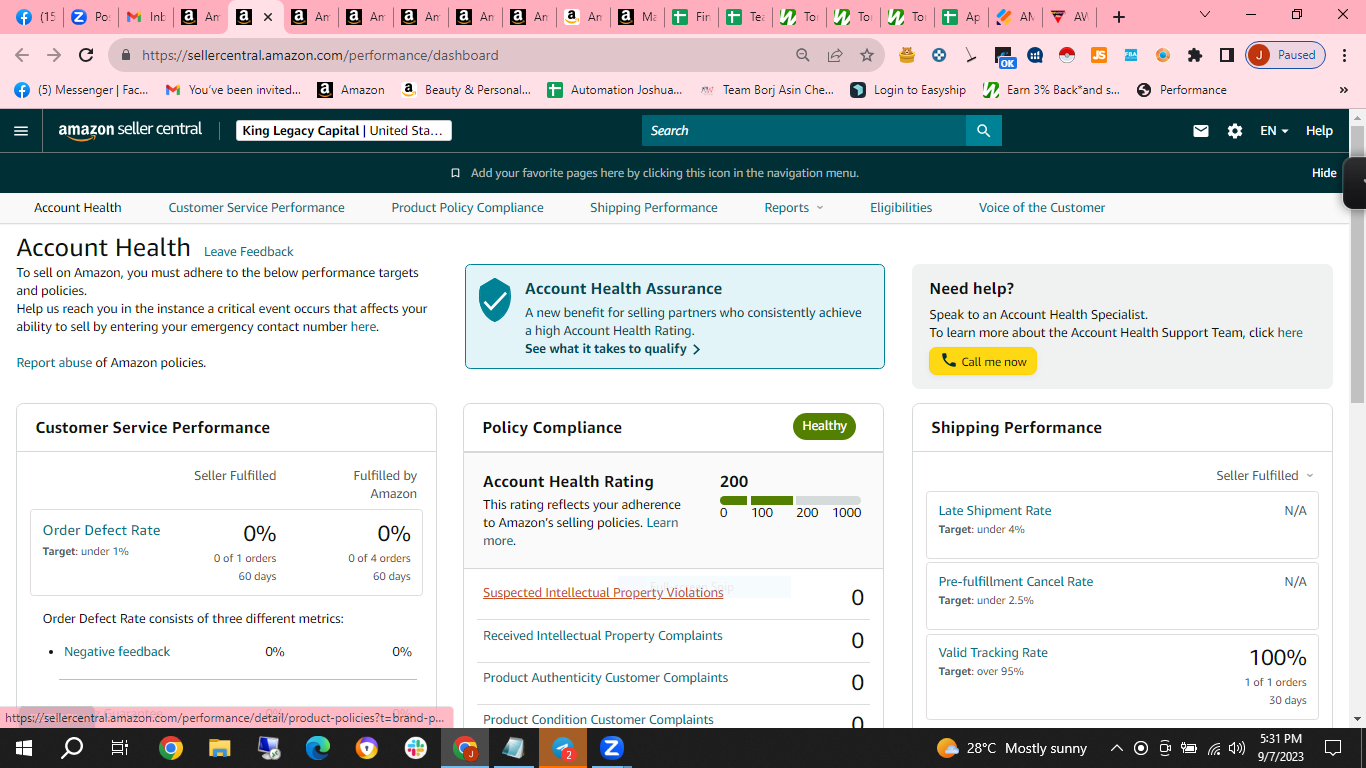
Task: Open the Windows Start menu
Action: click(23, 748)
